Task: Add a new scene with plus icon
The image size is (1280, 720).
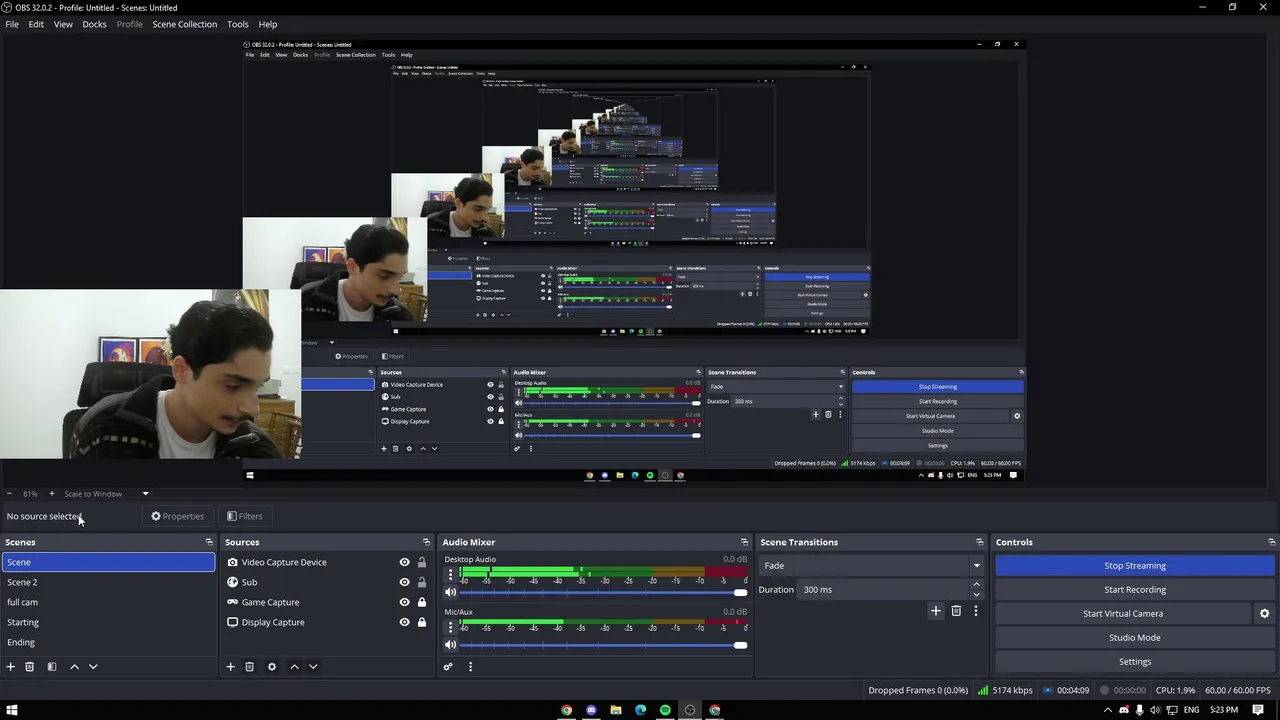Action: (11, 667)
